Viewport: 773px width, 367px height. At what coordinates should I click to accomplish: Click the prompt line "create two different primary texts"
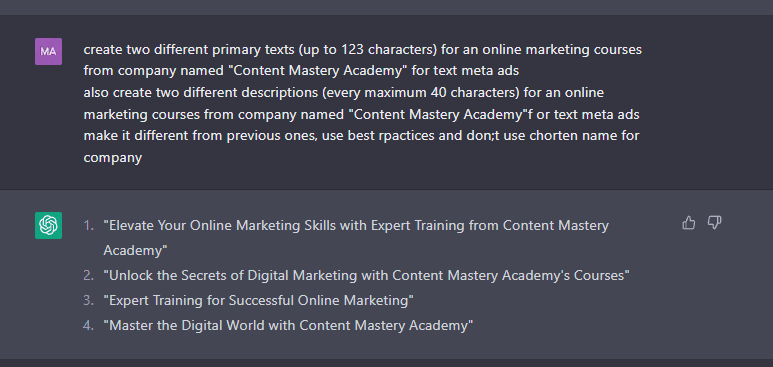[x=363, y=49]
